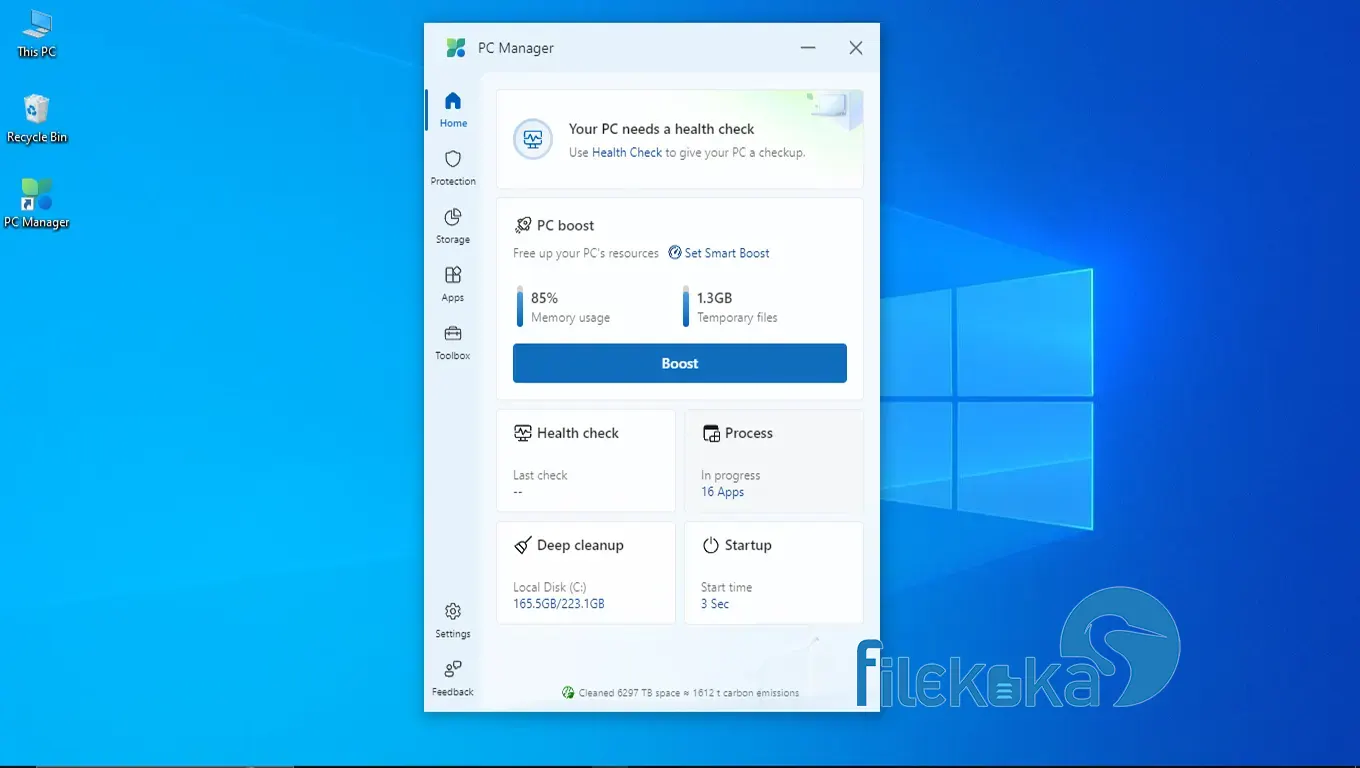
Task: Select the Recycle Bin desktop icon
Action: [37, 119]
